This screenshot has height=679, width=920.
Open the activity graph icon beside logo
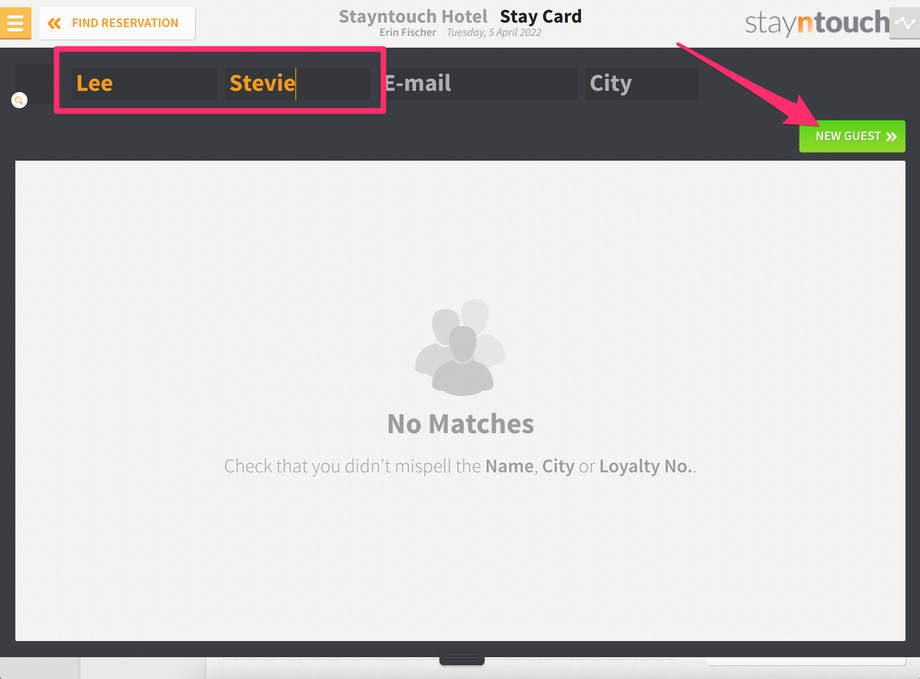click(x=905, y=23)
